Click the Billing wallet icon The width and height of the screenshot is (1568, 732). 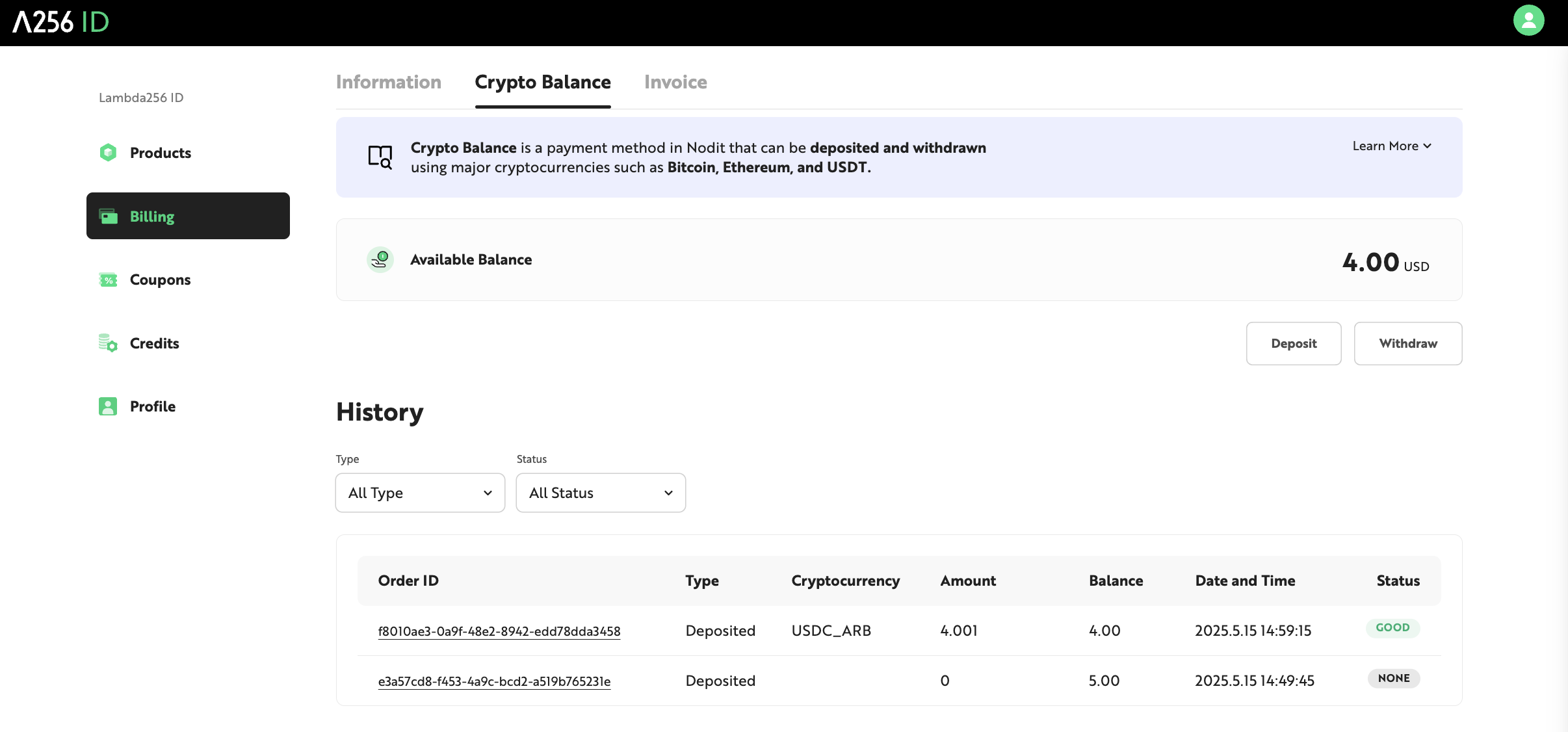(x=108, y=216)
